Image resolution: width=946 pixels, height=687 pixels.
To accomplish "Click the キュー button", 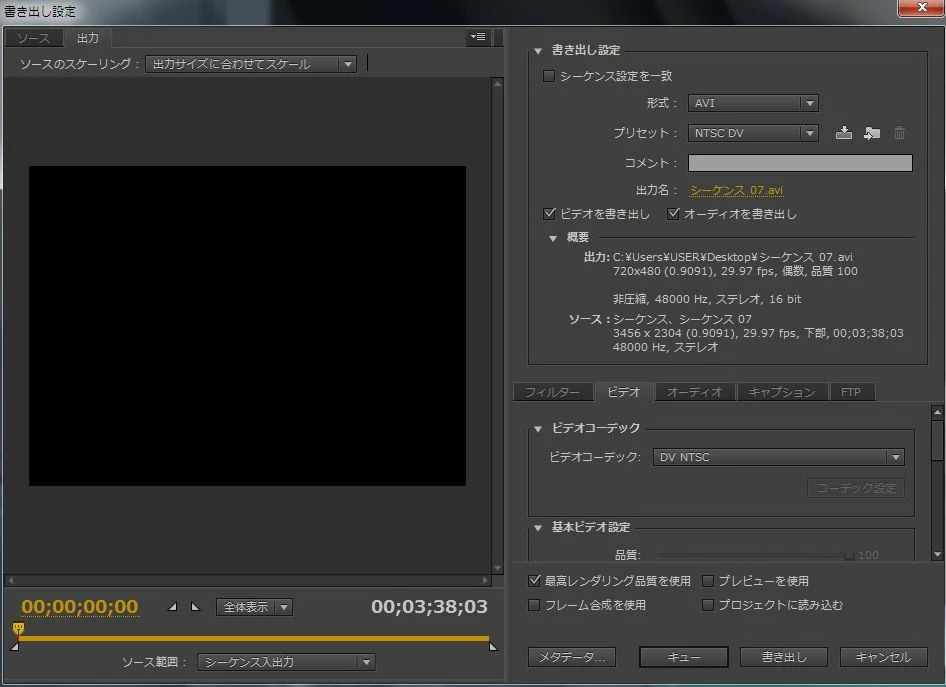I will coord(684,657).
